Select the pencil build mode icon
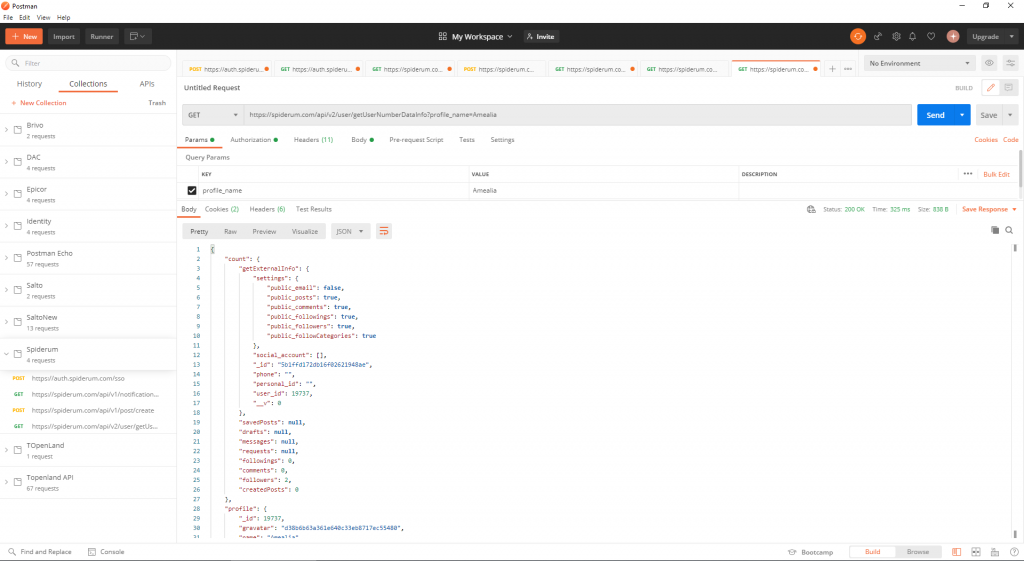Screen dimensions: 1024x561 991,88
